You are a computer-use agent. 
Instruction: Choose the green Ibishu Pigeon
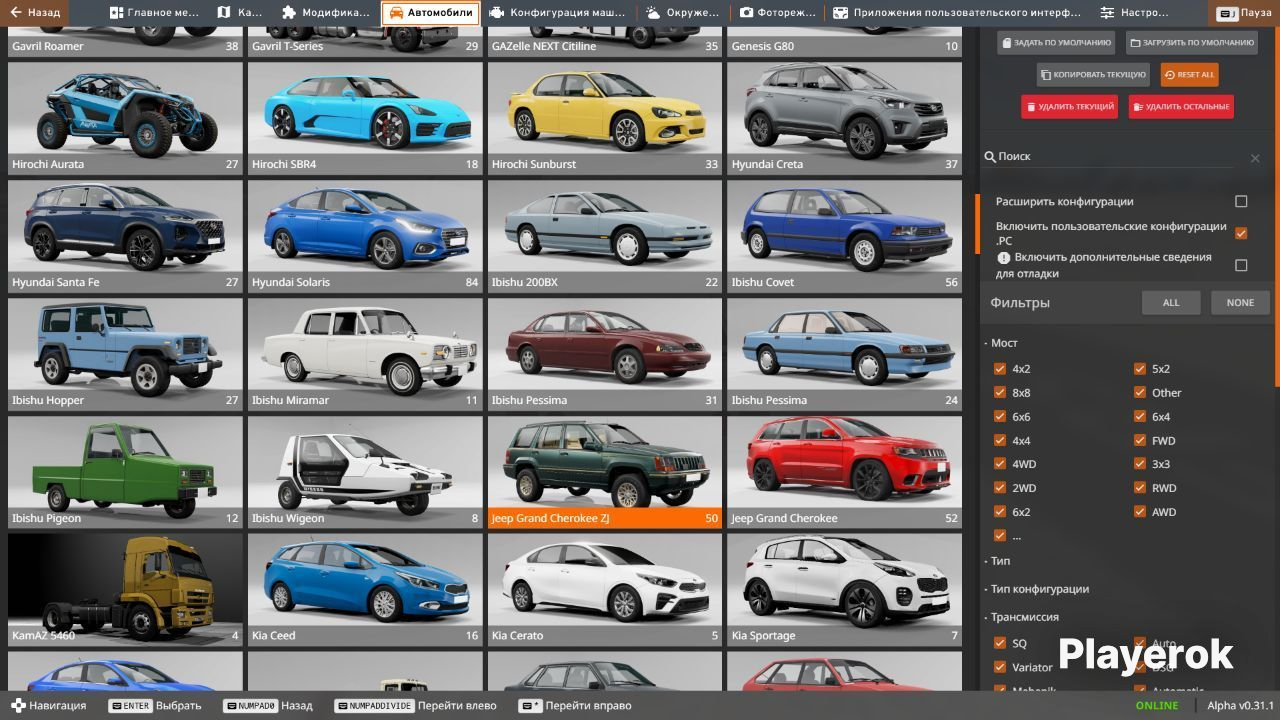(126, 472)
